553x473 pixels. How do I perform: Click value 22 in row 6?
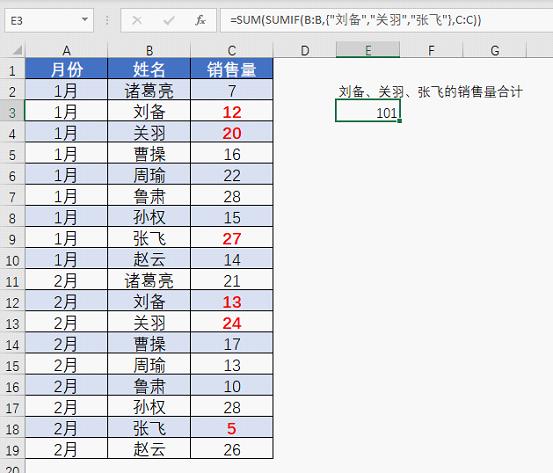click(x=232, y=174)
